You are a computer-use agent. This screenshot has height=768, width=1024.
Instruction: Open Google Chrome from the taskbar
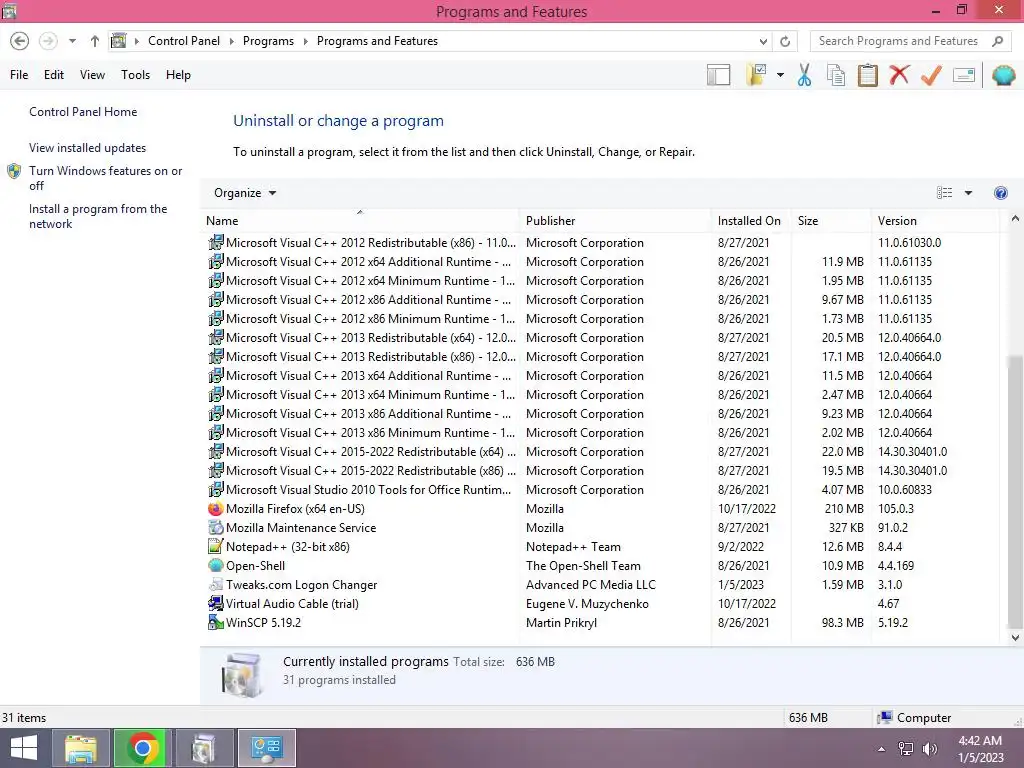tap(142, 748)
